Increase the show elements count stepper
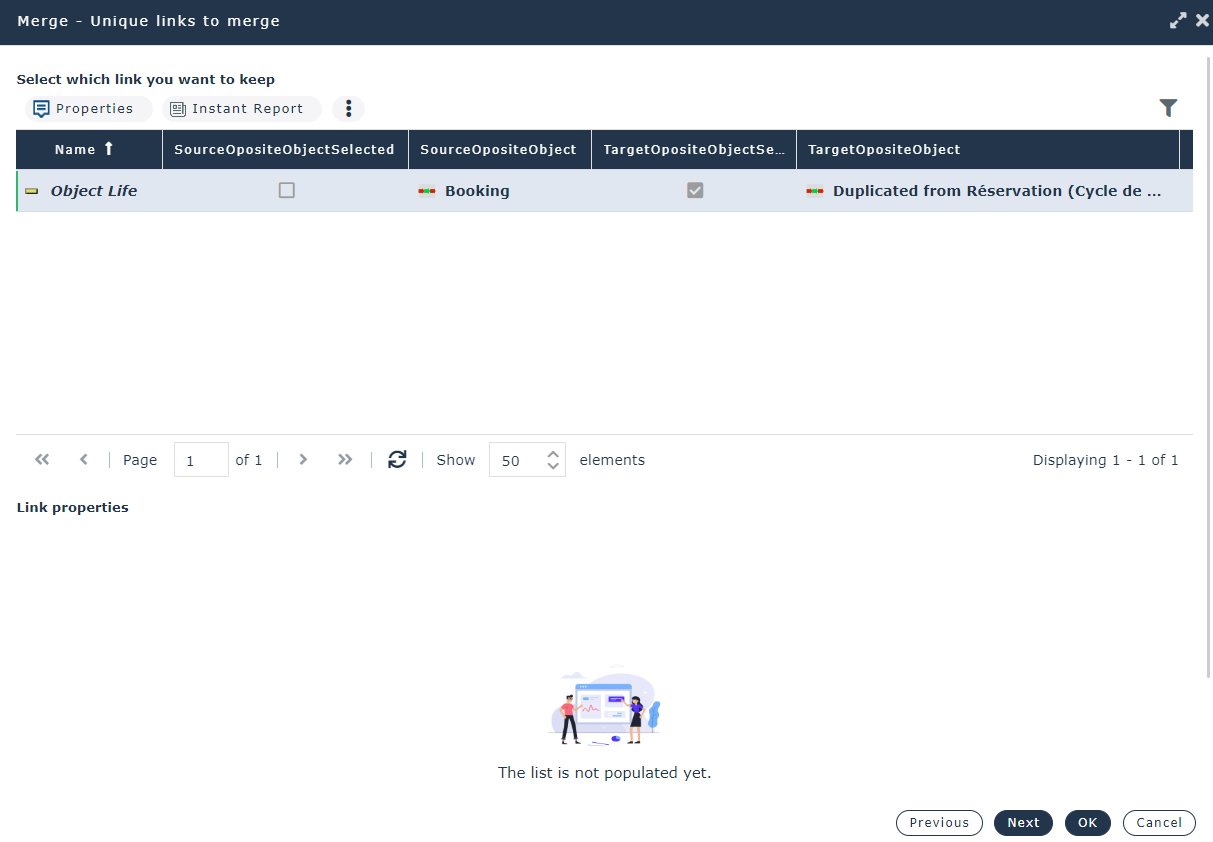 click(x=553, y=453)
